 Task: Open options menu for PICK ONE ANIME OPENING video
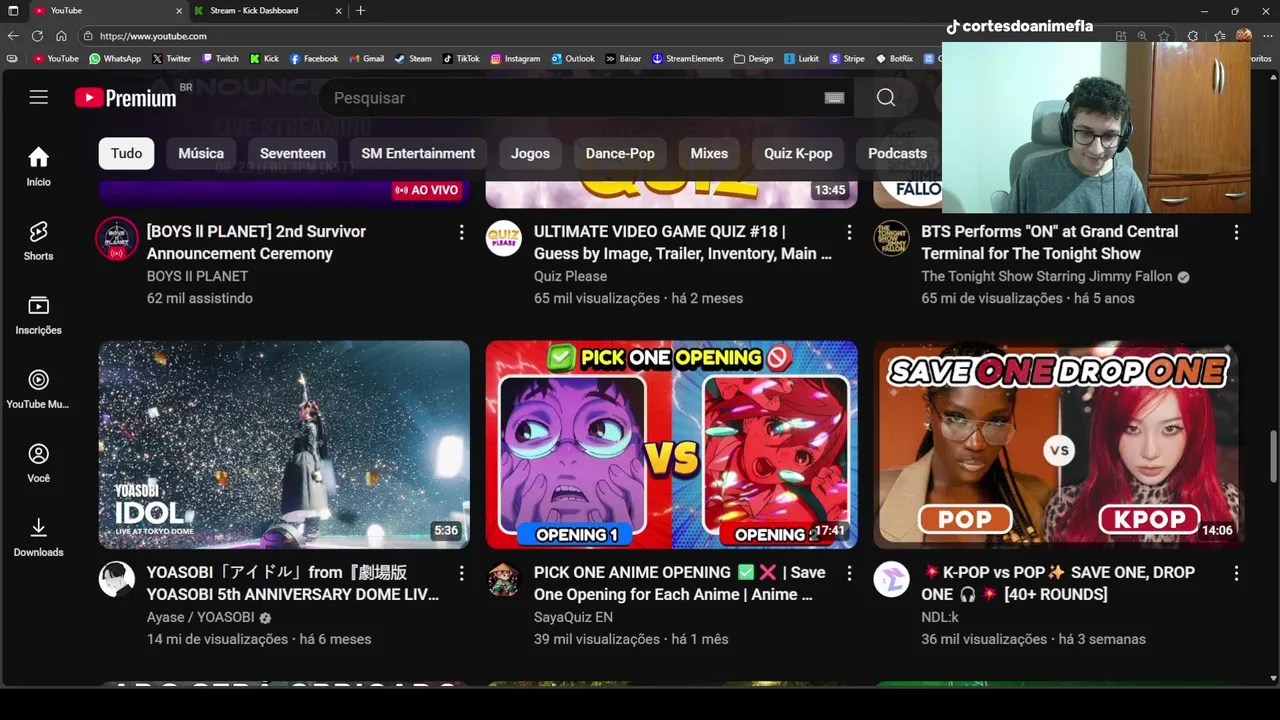(x=849, y=573)
